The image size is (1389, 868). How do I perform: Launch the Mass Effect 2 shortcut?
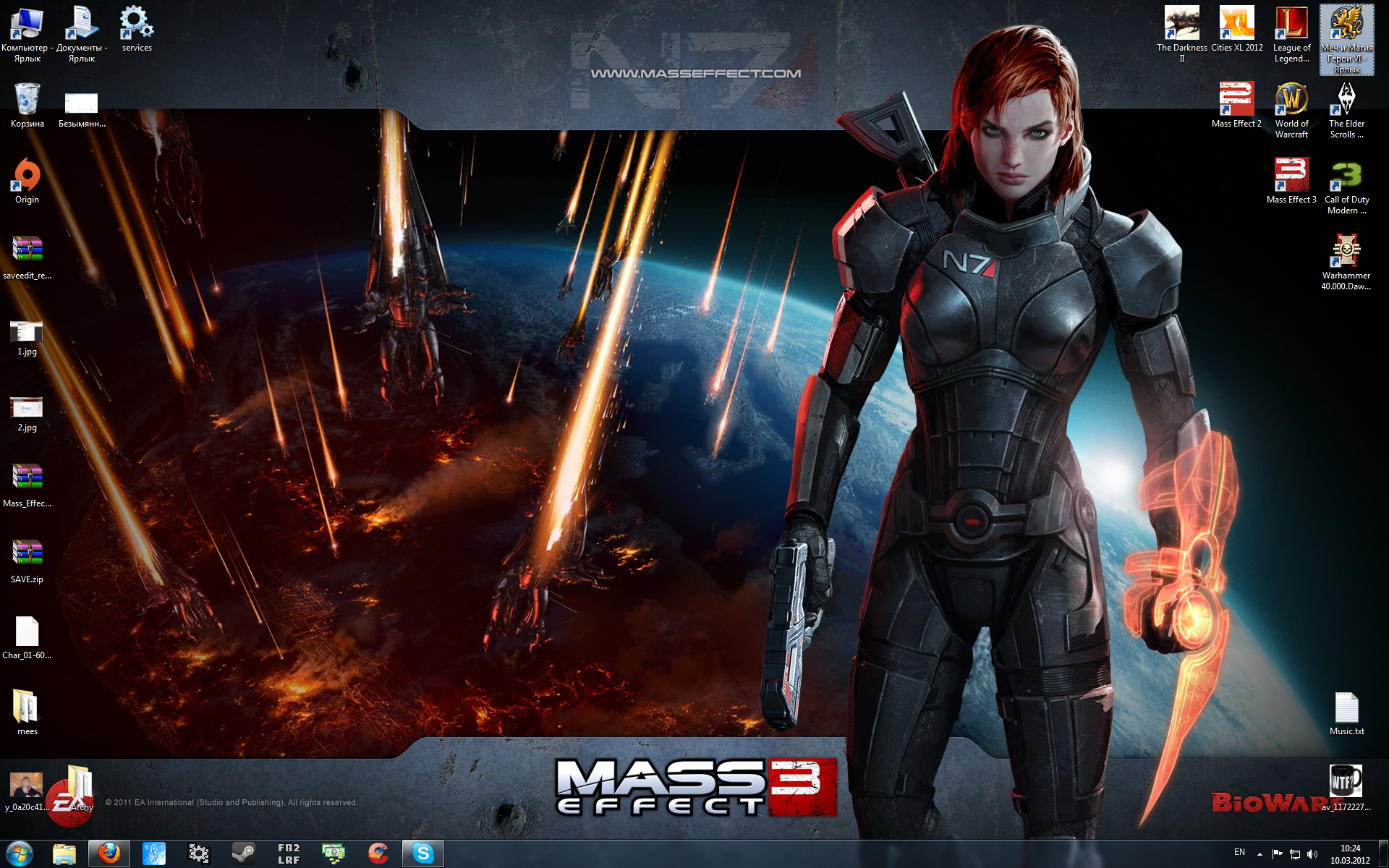coord(1236,105)
